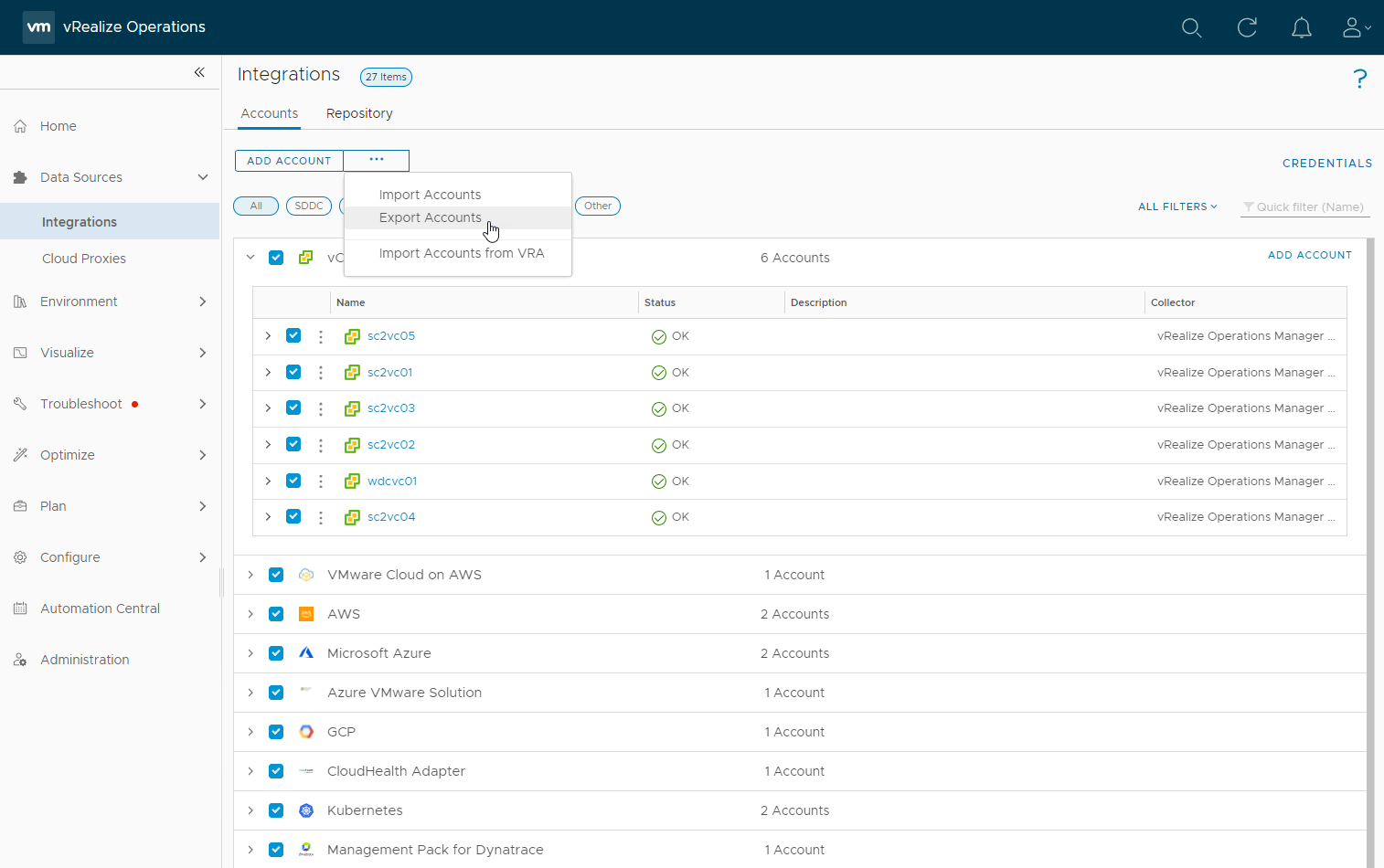This screenshot has width=1384, height=868.
Task: Open the three-dot actions menu for sc2vc05
Action: (x=321, y=336)
